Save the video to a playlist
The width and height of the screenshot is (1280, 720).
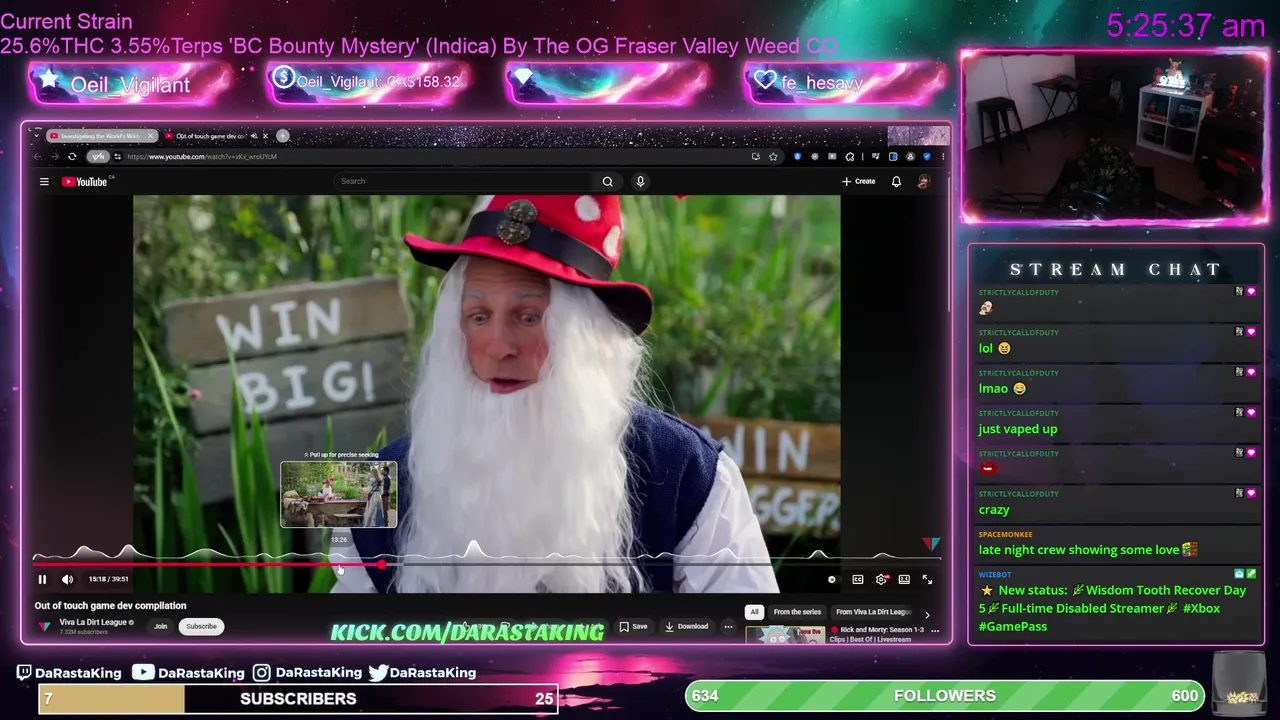click(633, 626)
